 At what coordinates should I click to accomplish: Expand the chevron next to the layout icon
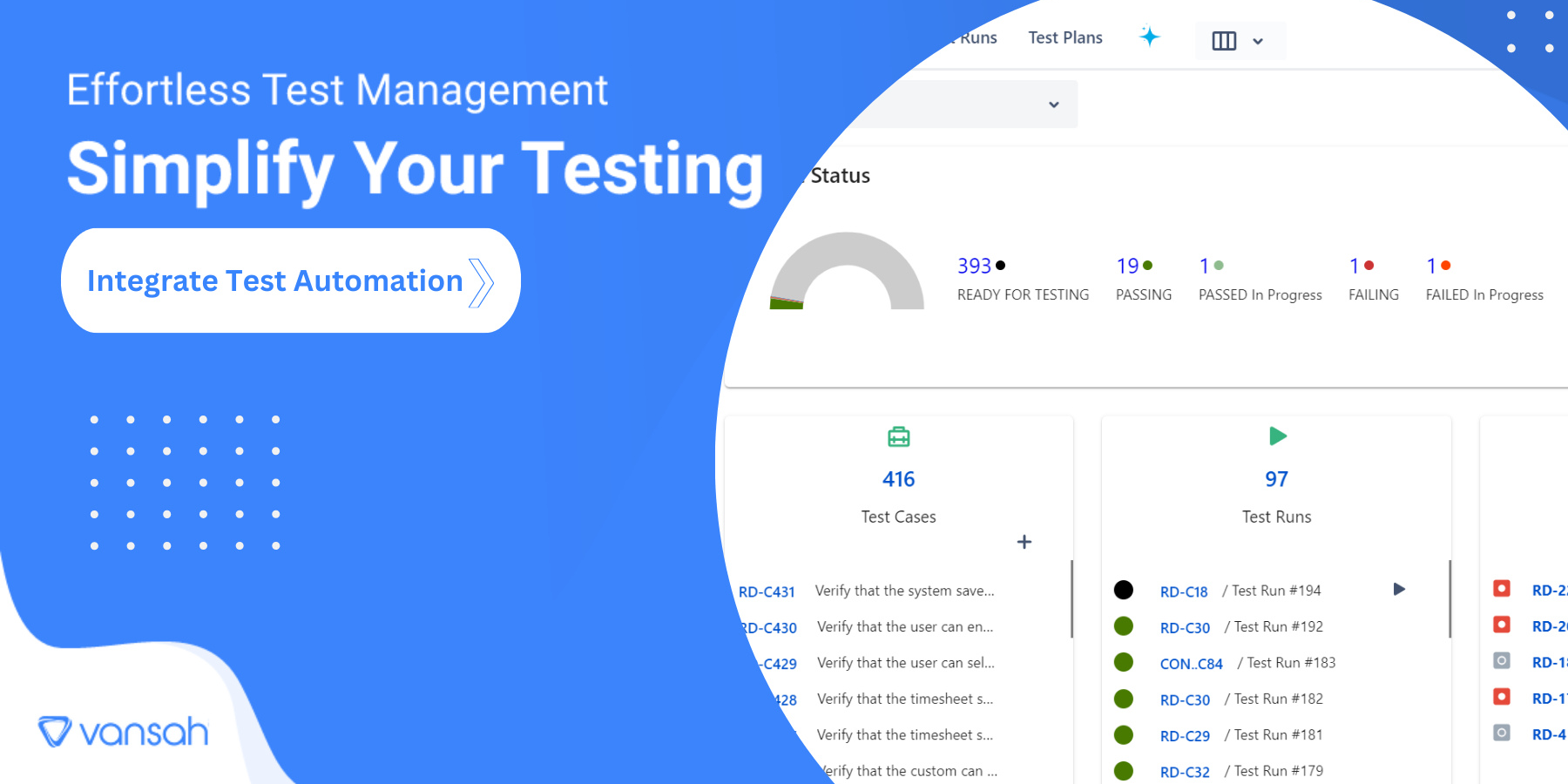pyautogui.click(x=1257, y=41)
